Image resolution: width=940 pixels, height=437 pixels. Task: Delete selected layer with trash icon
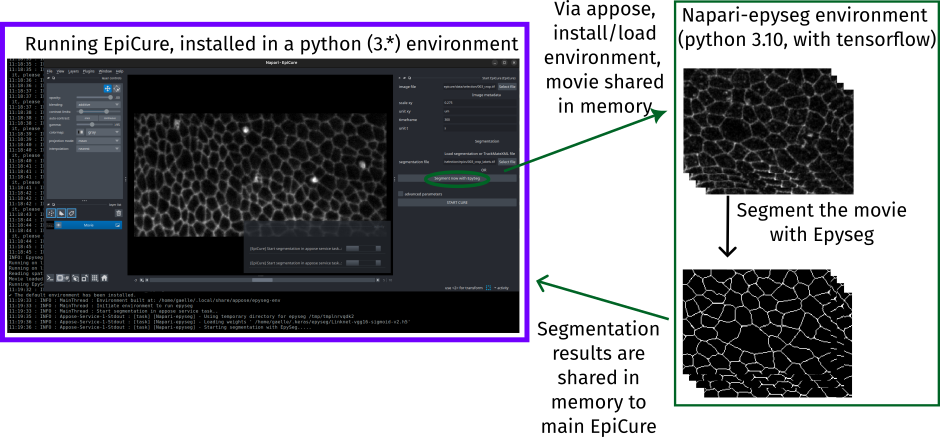[x=118, y=213]
